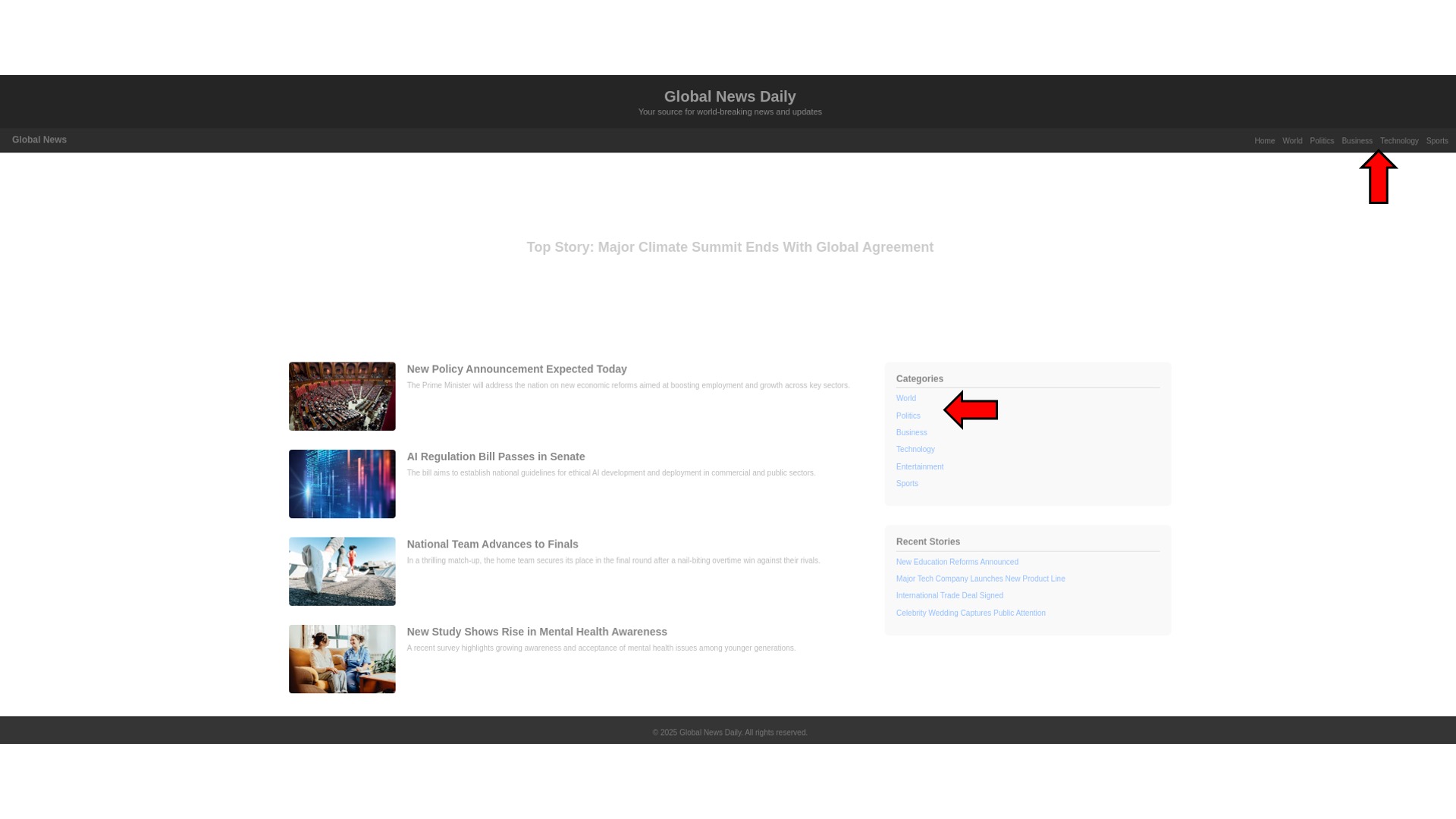
Task: Select Entertainment category in sidebar
Action: click(919, 467)
